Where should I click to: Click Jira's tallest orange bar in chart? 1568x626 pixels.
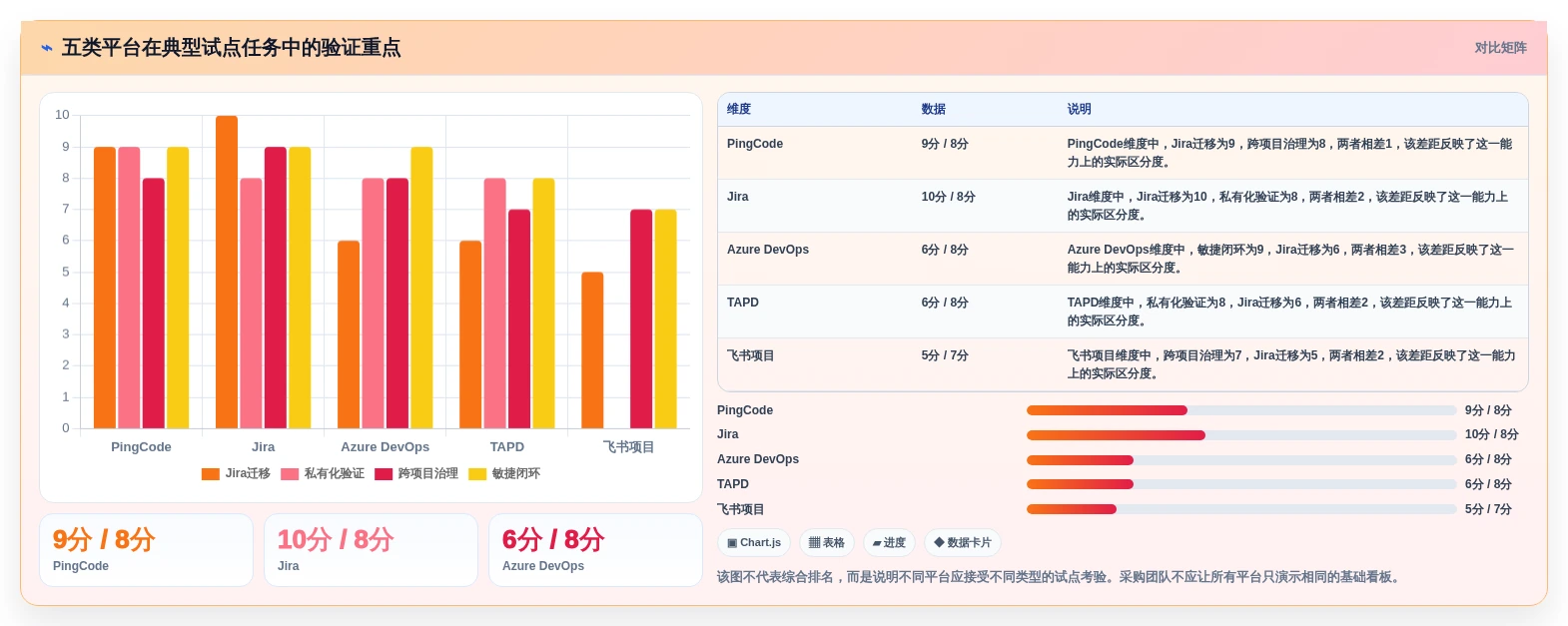pos(227,273)
